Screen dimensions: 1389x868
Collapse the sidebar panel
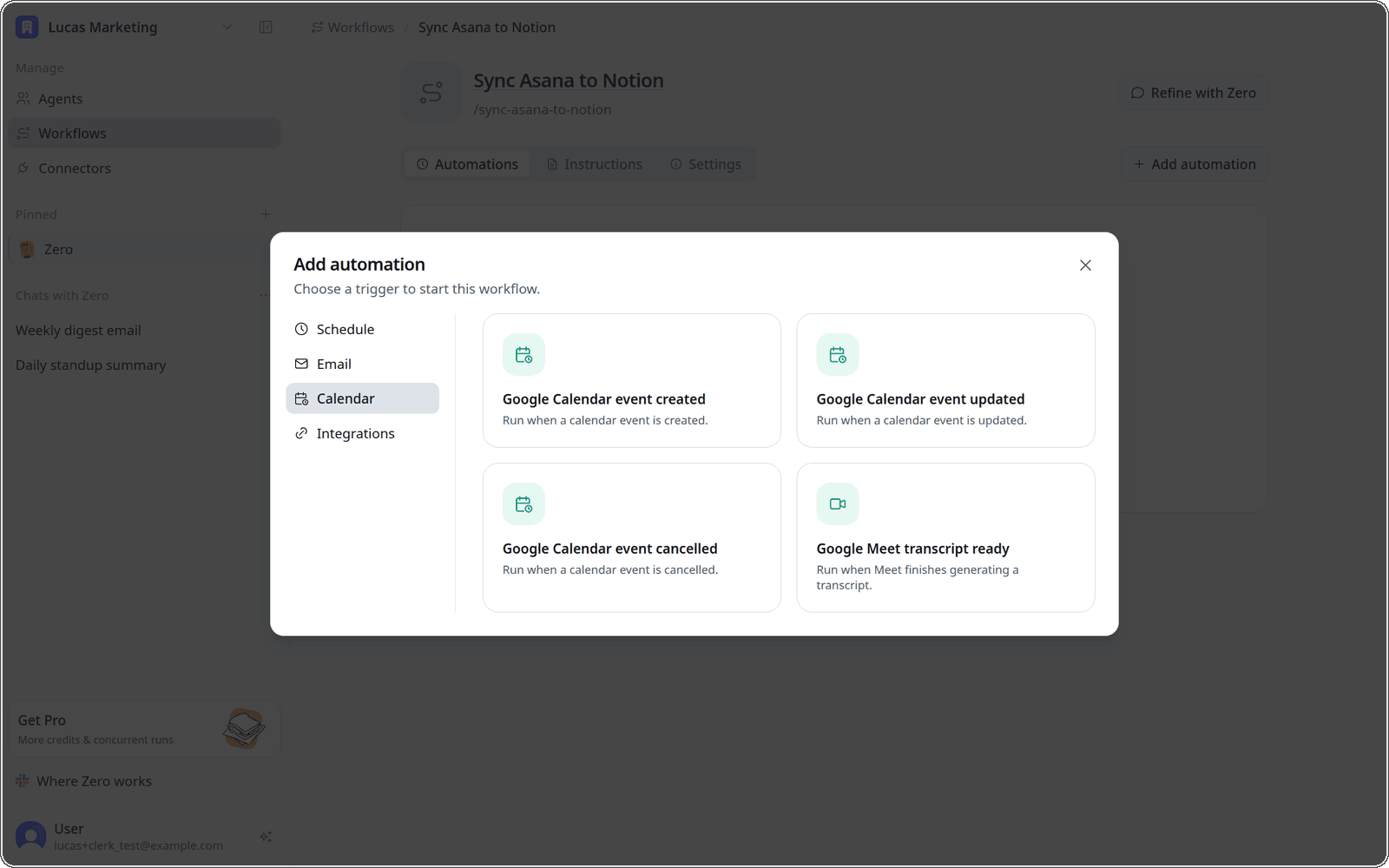click(x=266, y=27)
